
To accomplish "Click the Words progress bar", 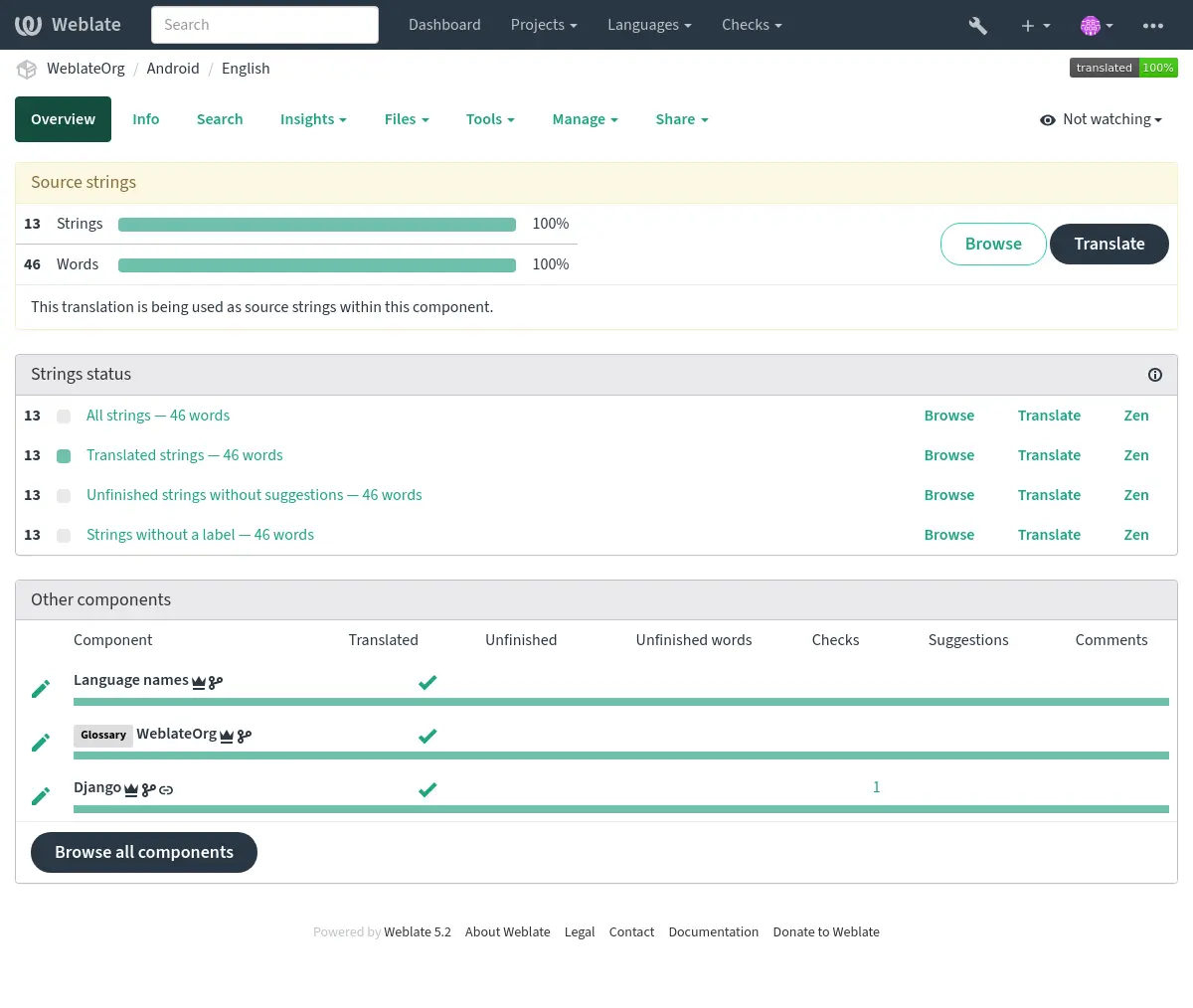I will (x=317, y=265).
